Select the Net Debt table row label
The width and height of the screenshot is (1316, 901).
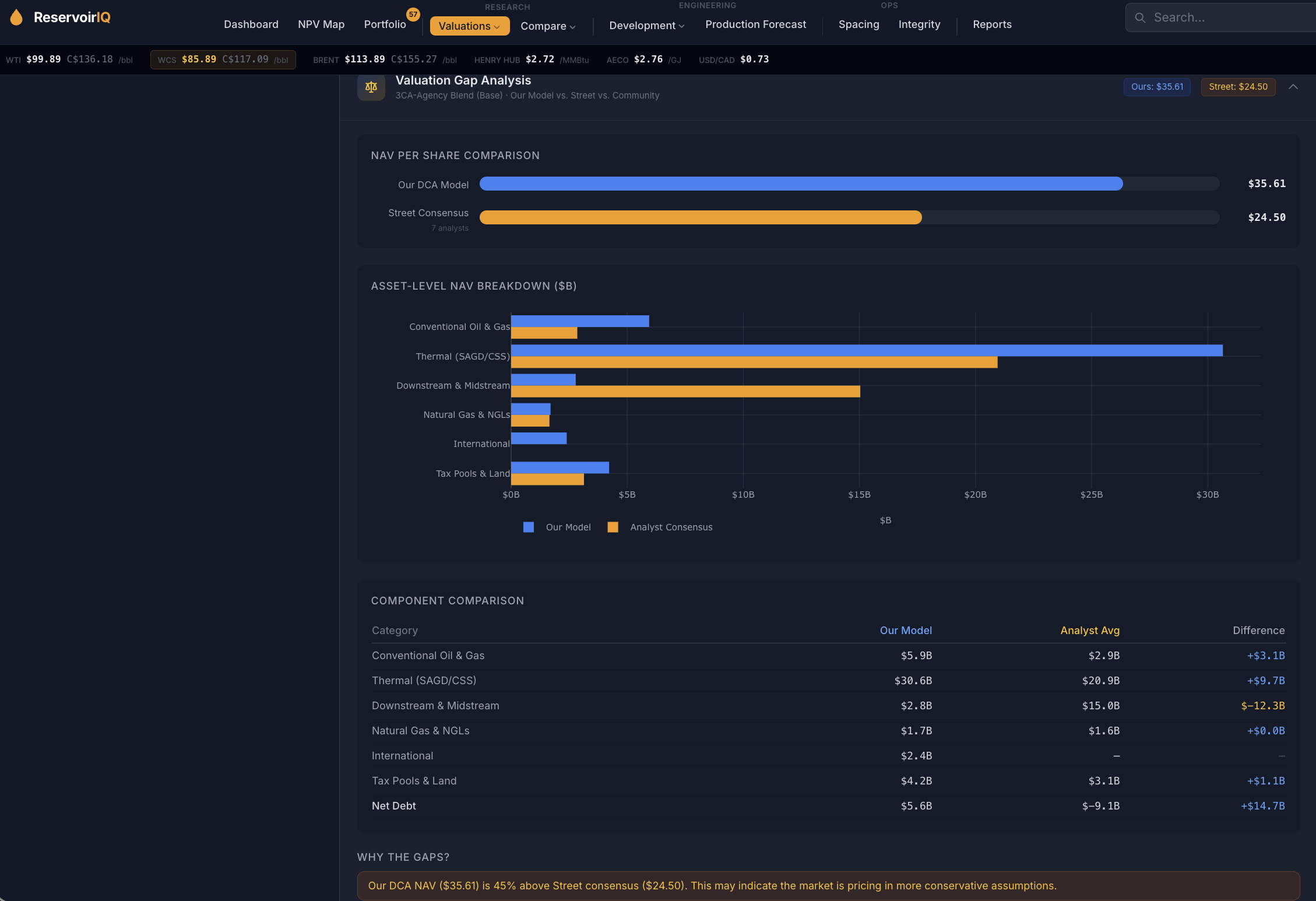[x=393, y=805]
